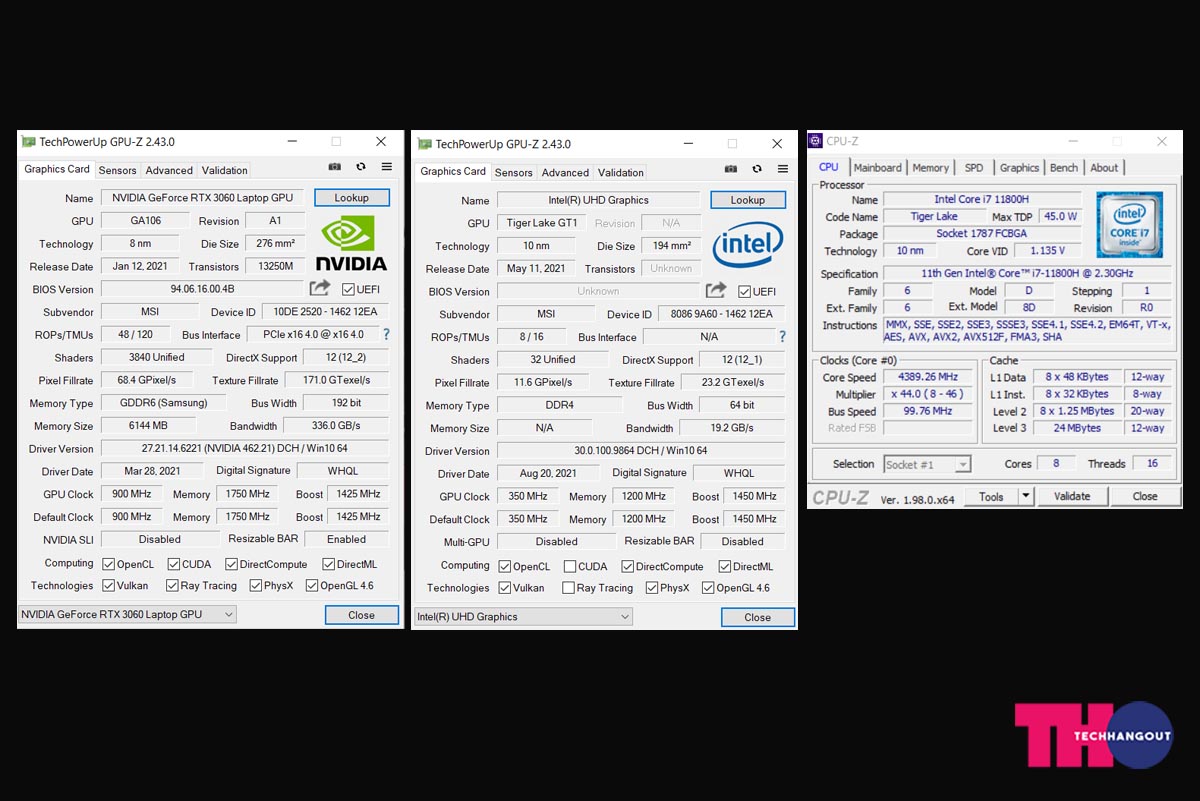Click Bus Interface question mark in NVIDIA window

(x=386, y=334)
